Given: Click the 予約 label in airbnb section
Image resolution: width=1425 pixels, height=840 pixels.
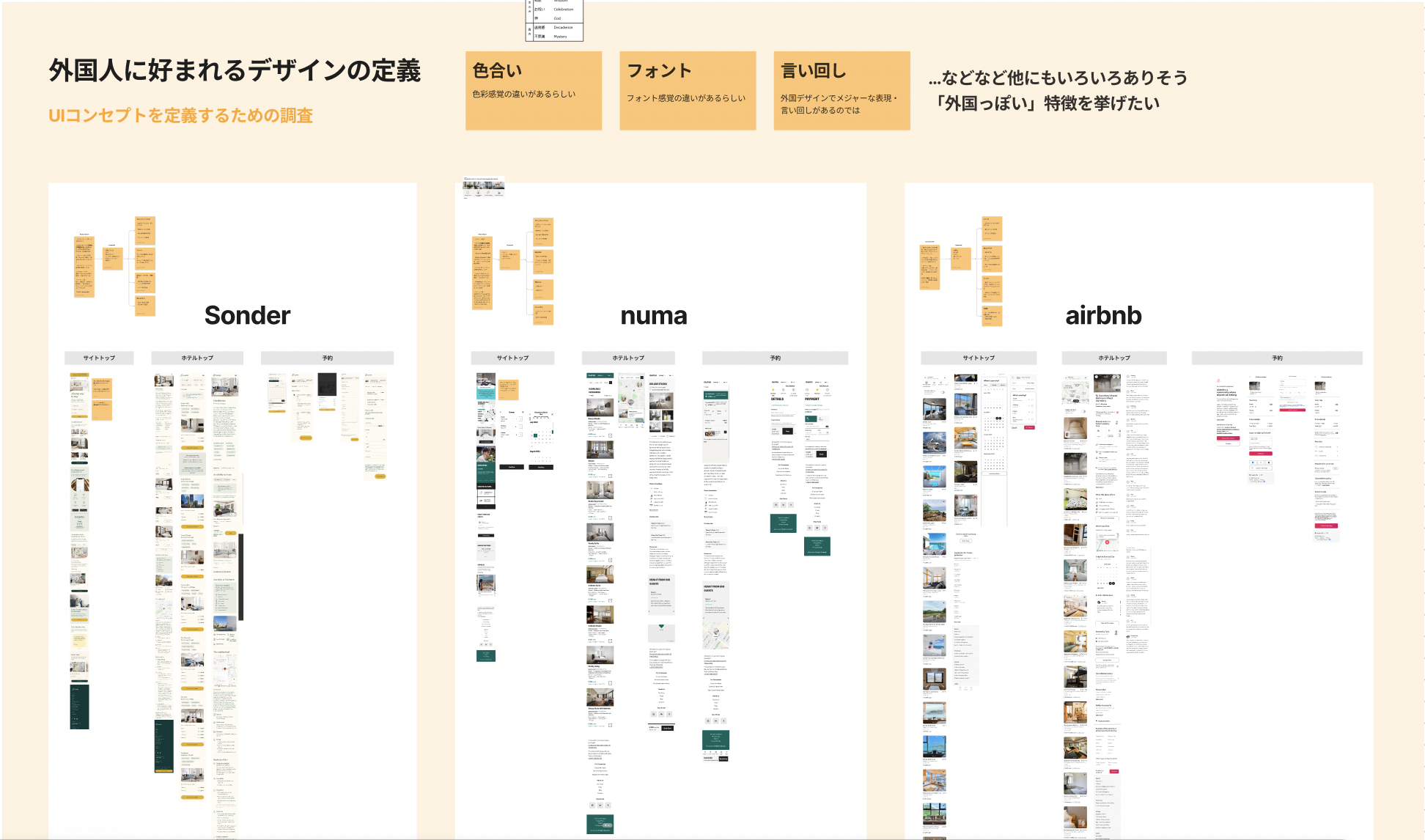Looking at the screenshot, I should tap(1277, 358).
